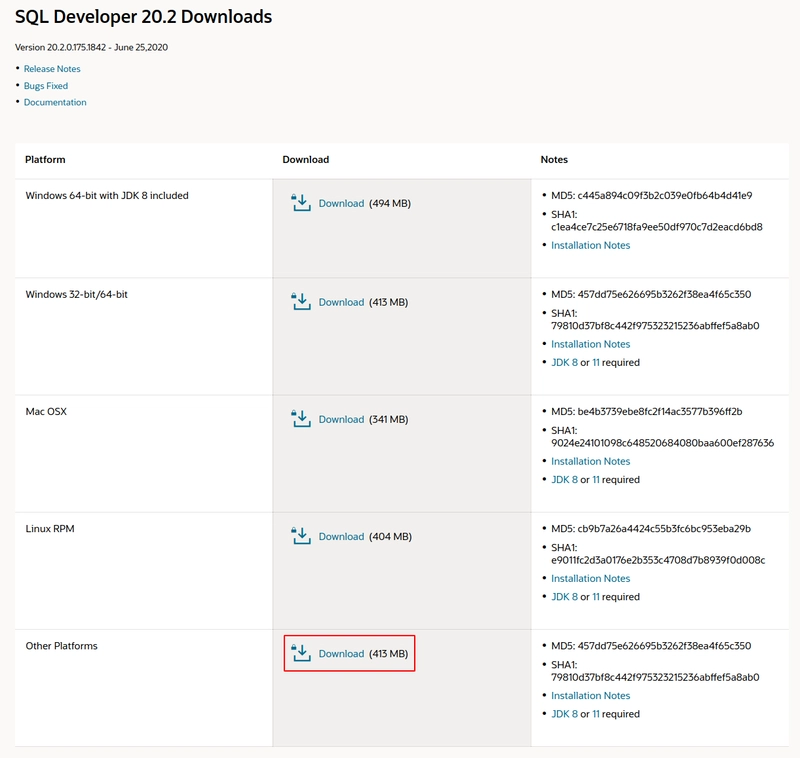Click the 'Windows 64-bit with JDK 8 included' label
The width and height of the screenshot is (800, 758).
(107, 195)
